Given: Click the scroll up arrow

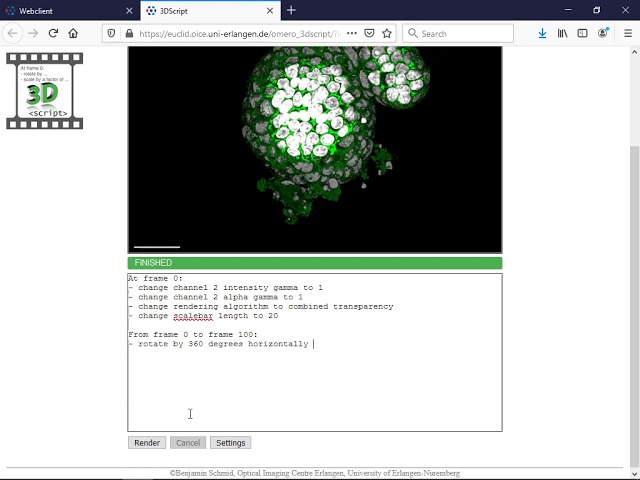Looking at the screenshot, I should click(x=634, y=52).
